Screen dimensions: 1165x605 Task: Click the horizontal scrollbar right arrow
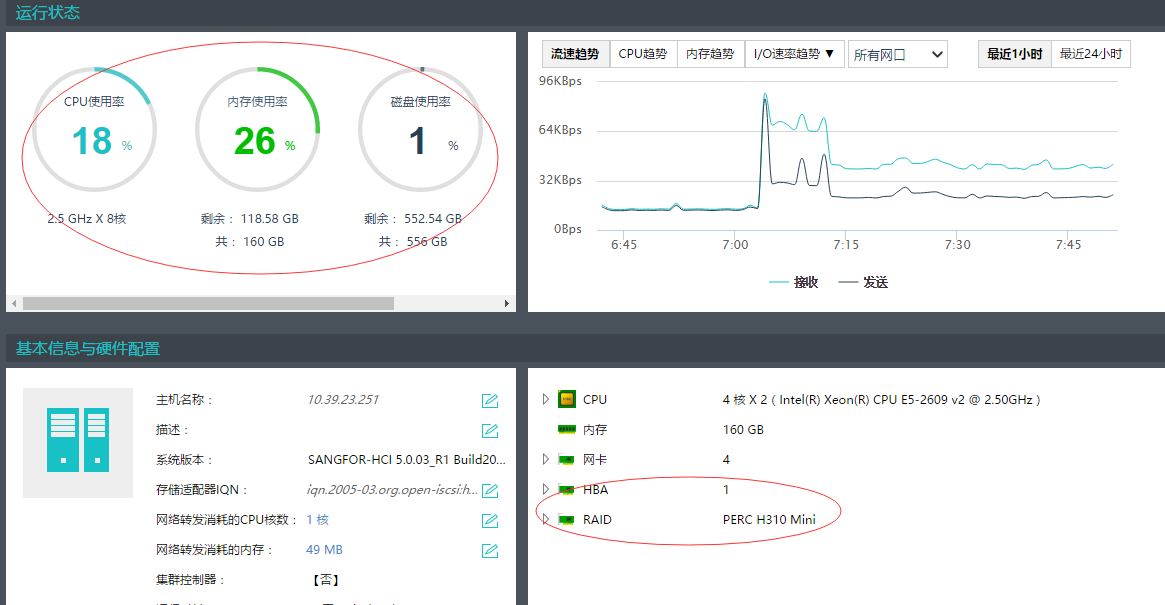tap(507, 303)
